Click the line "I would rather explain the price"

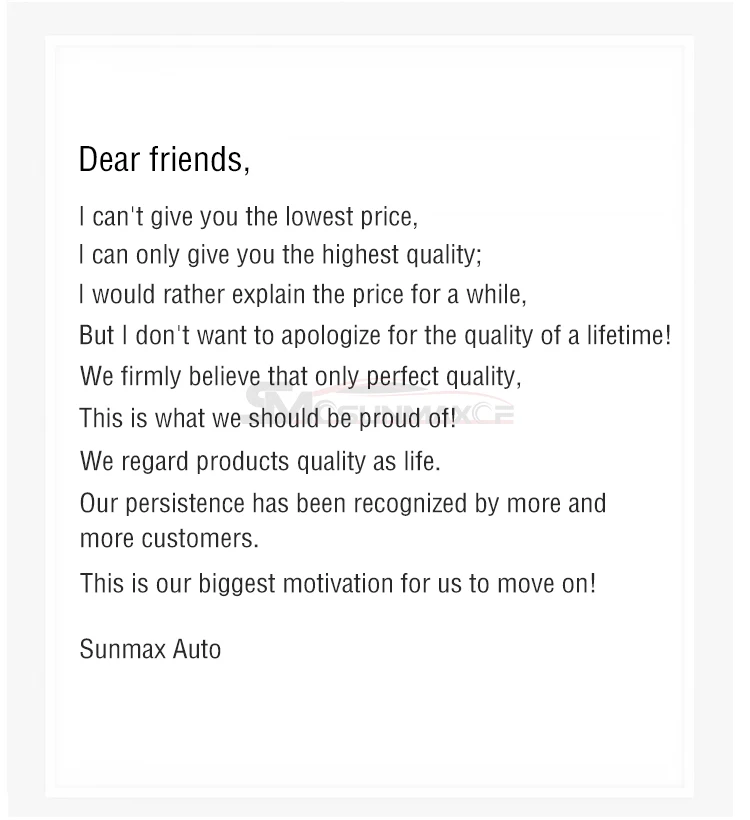click(x=302, y=295)
